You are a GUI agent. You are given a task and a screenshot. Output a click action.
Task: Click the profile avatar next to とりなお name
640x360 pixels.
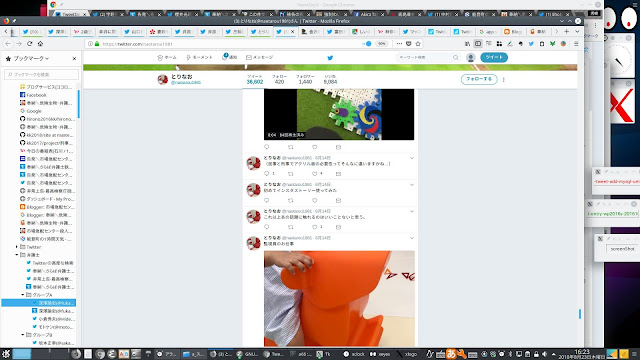click(163, 80)
